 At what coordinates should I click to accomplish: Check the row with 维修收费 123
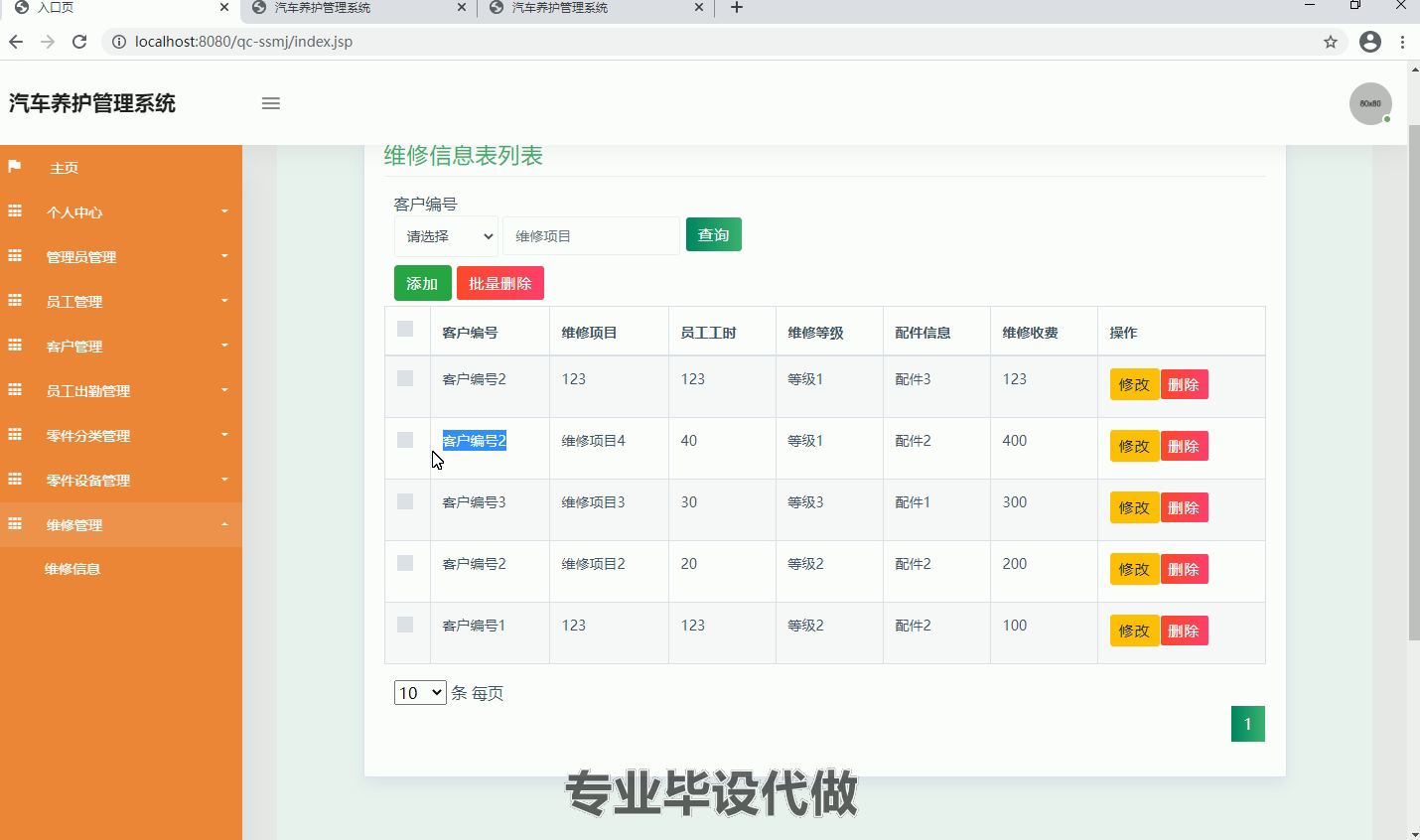point(405,378)
